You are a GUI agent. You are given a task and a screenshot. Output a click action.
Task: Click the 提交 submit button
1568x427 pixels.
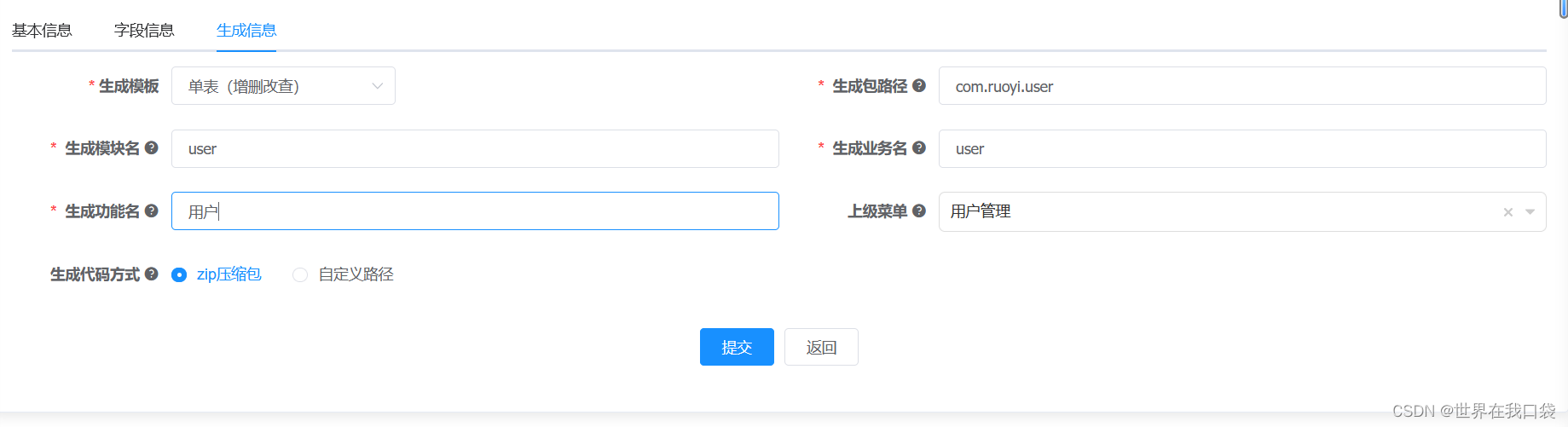[737, 347]
